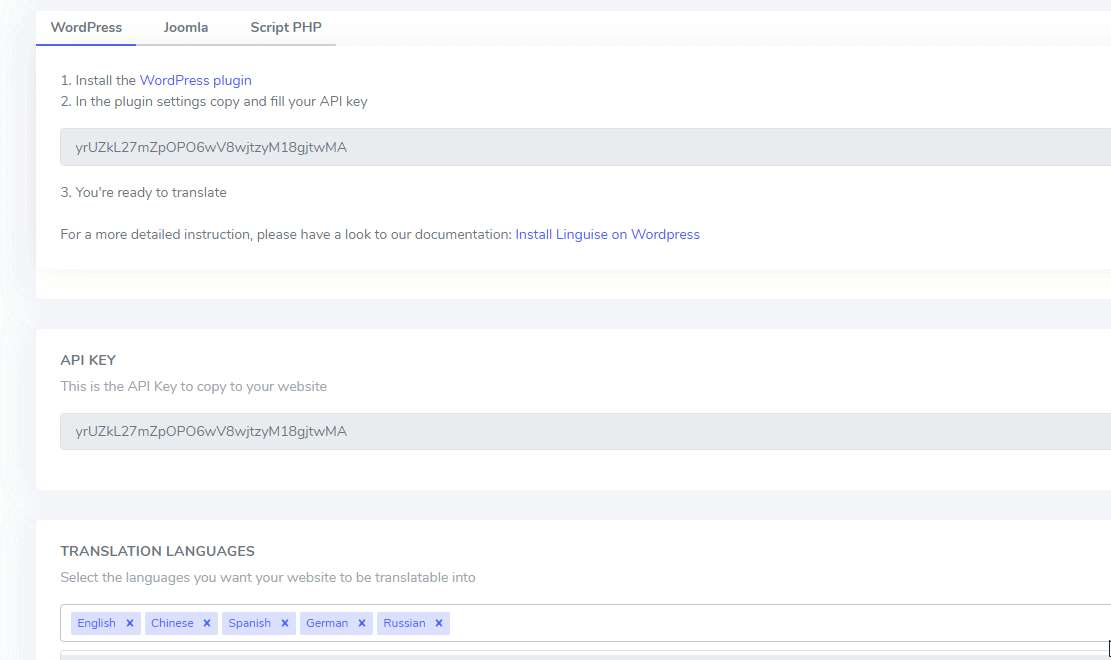Switch to the WordPress tab

point(86,28)
